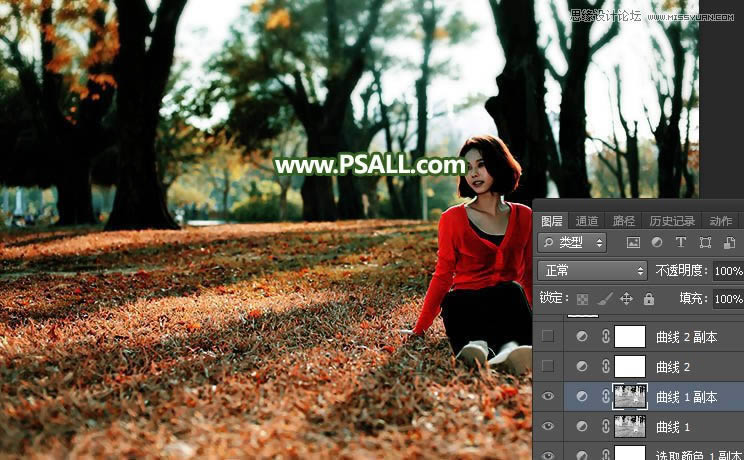The height and width of the screenshot is (460, 744).
Task: Click the lock transparent pixels icon
Action: coord(582,299)
